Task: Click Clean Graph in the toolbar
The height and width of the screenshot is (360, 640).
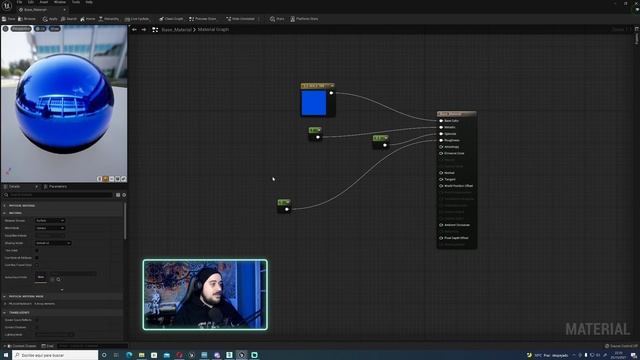Action: [x=171, y=19]
